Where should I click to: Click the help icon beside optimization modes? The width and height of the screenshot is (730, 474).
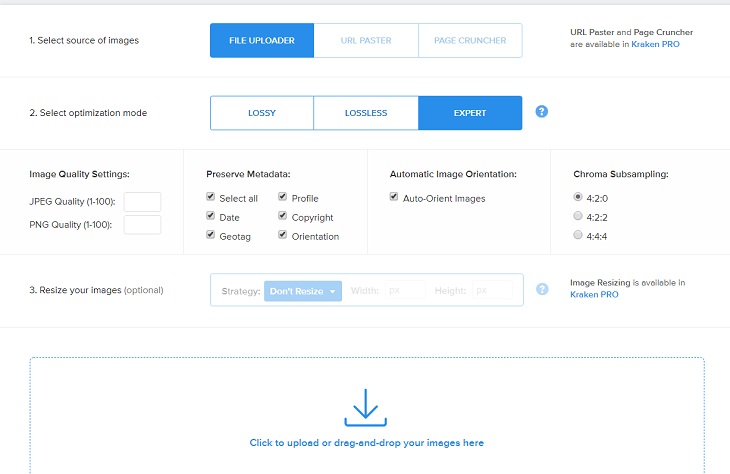click(542, 112)
